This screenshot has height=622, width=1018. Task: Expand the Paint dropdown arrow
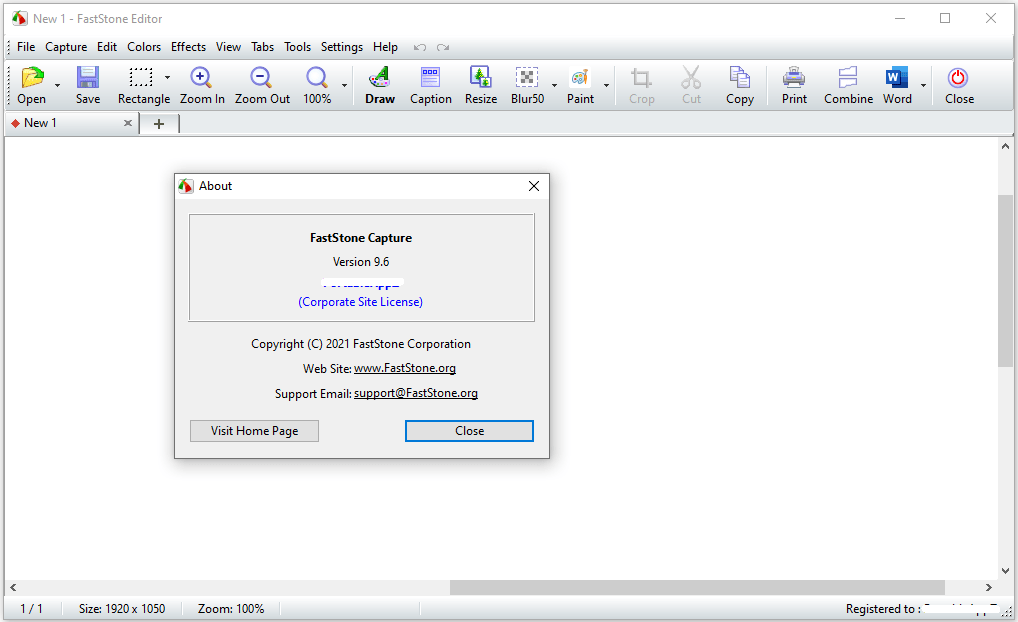(x=606, y=85)
